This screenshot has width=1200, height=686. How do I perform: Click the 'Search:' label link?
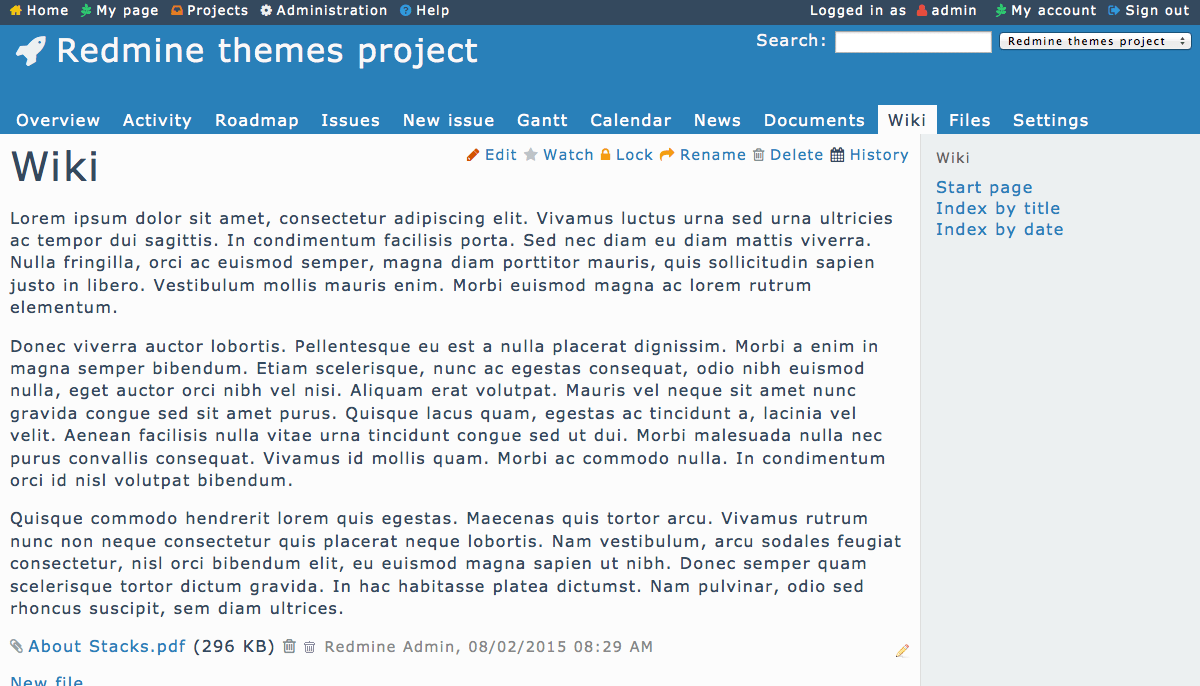coord(791,41)
